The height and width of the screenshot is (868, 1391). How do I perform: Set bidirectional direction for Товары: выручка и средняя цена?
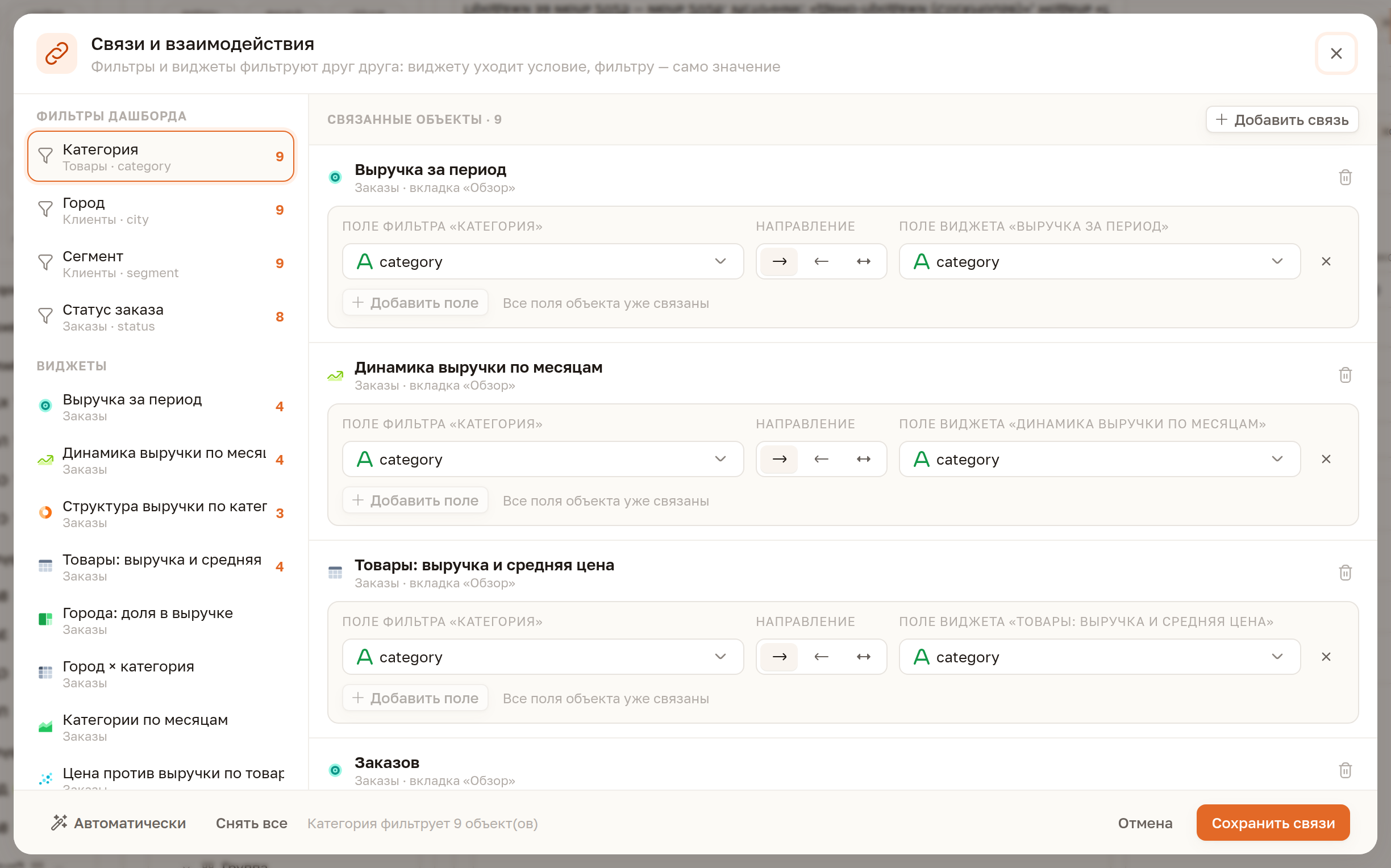click(863, 656)
